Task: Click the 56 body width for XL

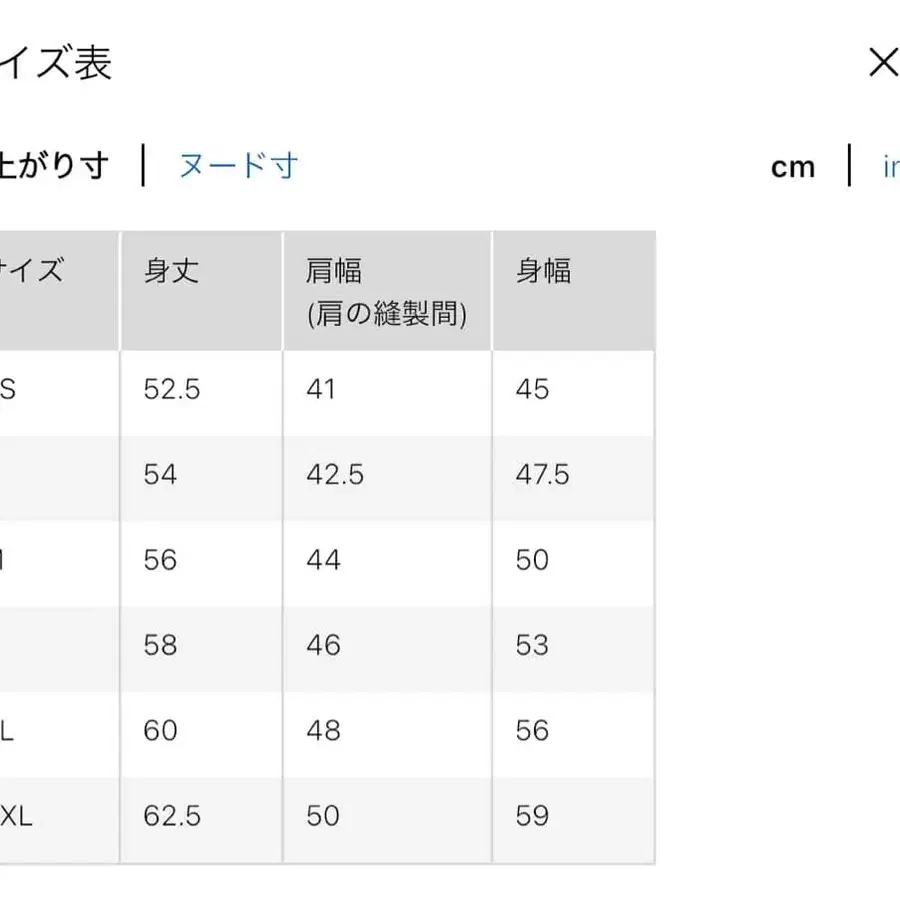Action: (533, 731)
